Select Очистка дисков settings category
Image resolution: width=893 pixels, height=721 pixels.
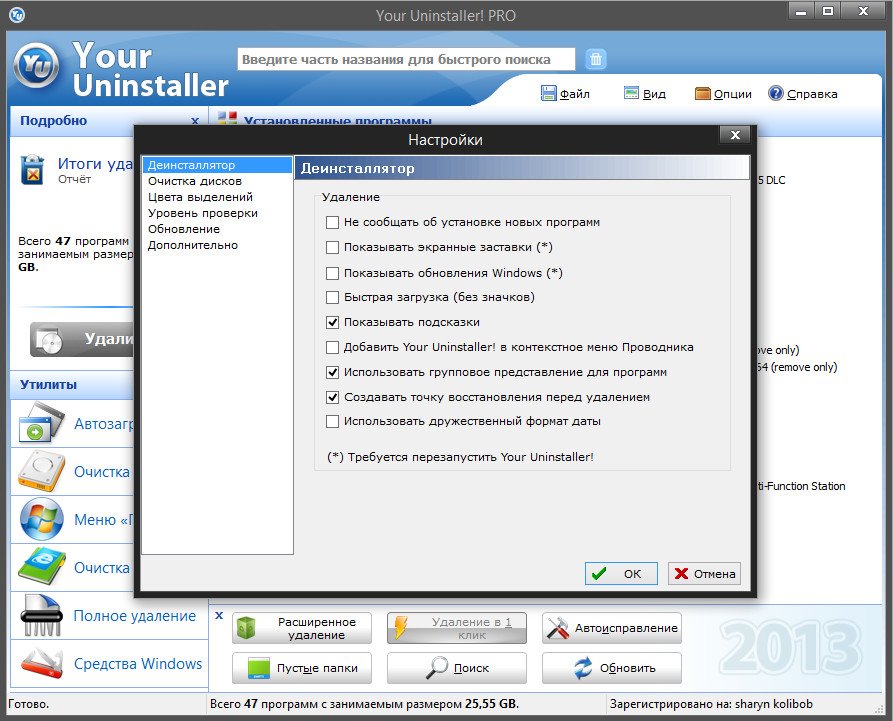coord(217,181)
